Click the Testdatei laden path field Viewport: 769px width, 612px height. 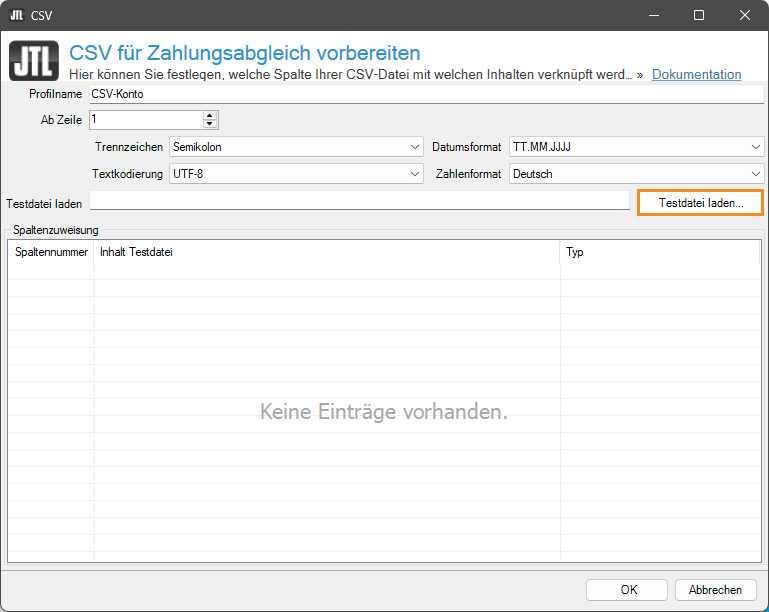[360, 202]
